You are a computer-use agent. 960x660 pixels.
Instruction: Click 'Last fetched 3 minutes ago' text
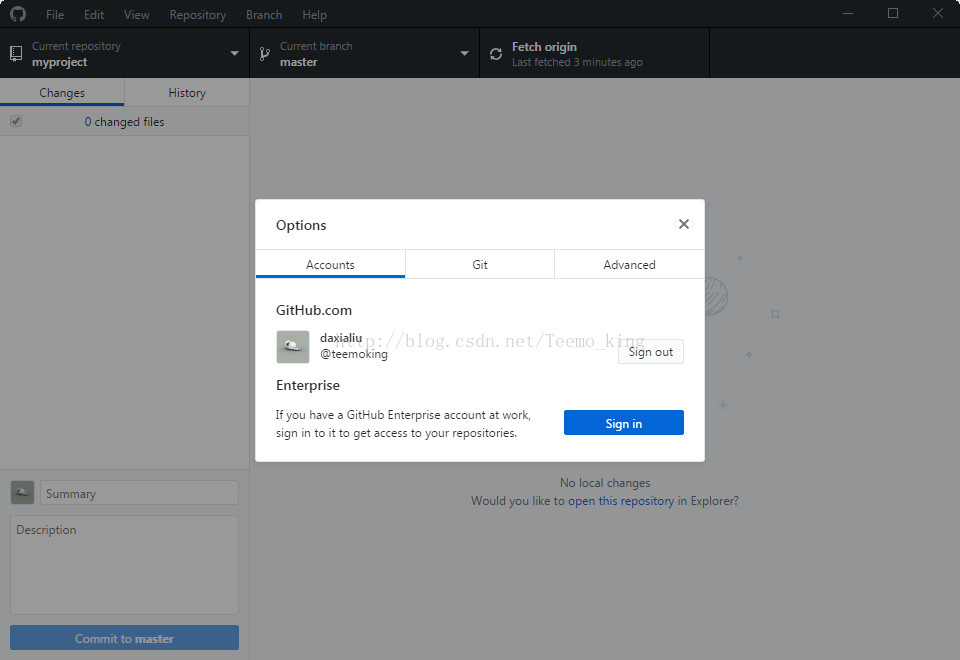(577, 62)
